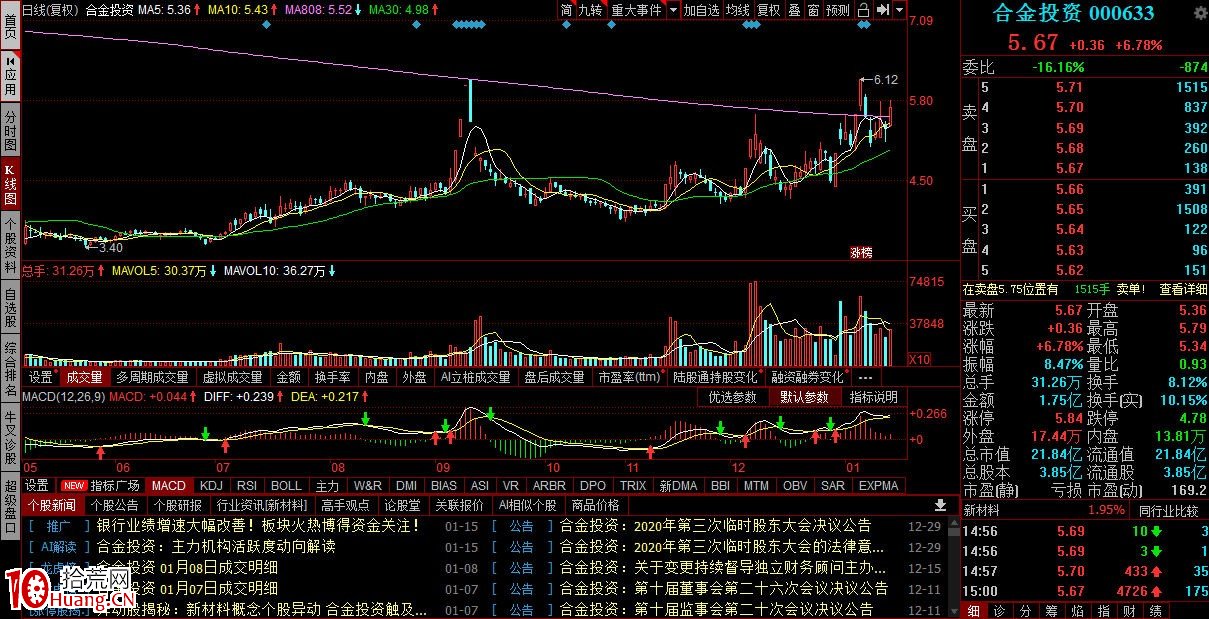The height and width of the screenshot is (619, 1209).
Task: Select the 多周期成交量 tab
Action: tap(152, 378)
